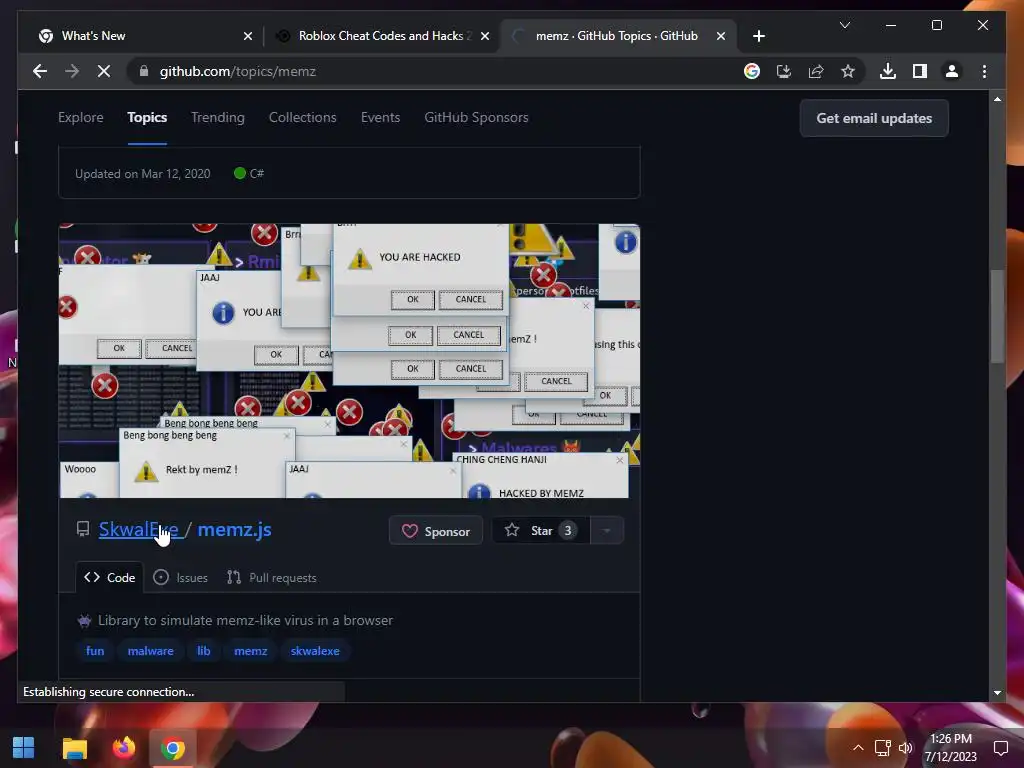Toggle the Chrome side panel icon
The height and width of the screenshot is (768, 1024).
pos(920,71)
